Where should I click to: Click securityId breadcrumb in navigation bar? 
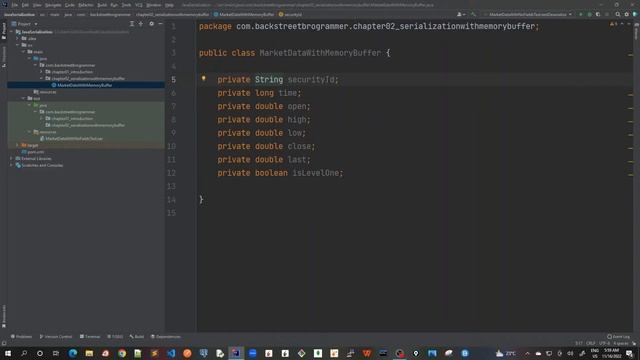click(290, 14)
